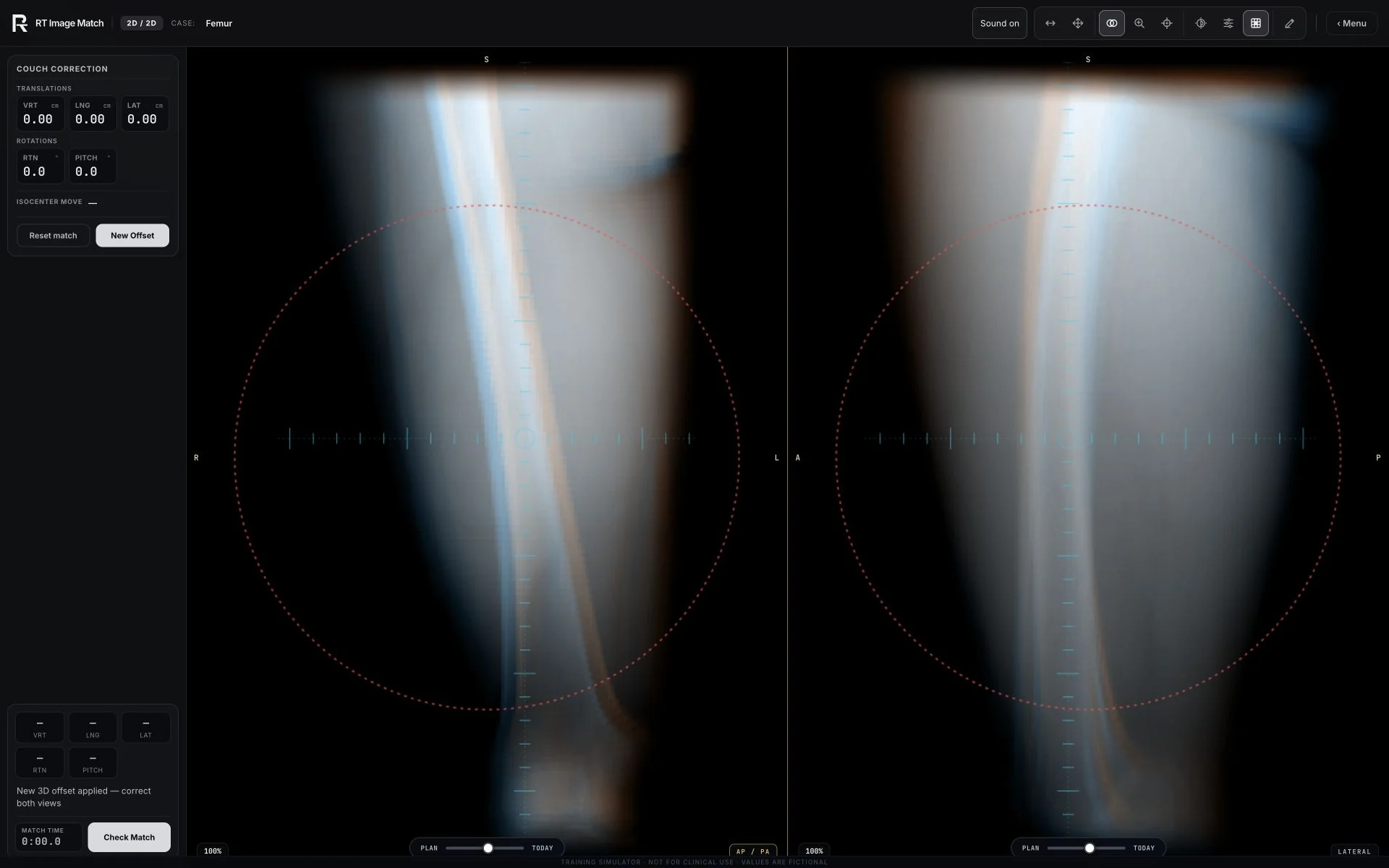
Task: Click the Check Match button
Action: pyautogui.click(x=129, y=837)
